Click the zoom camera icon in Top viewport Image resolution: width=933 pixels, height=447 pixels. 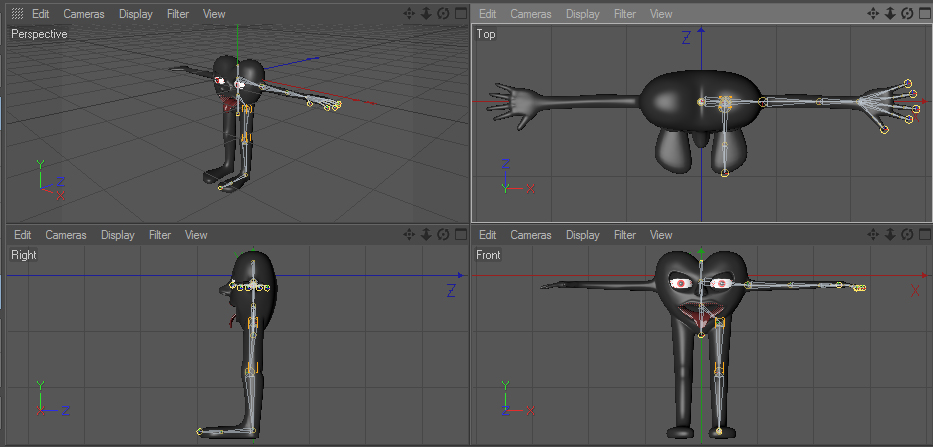pos(892,14)
